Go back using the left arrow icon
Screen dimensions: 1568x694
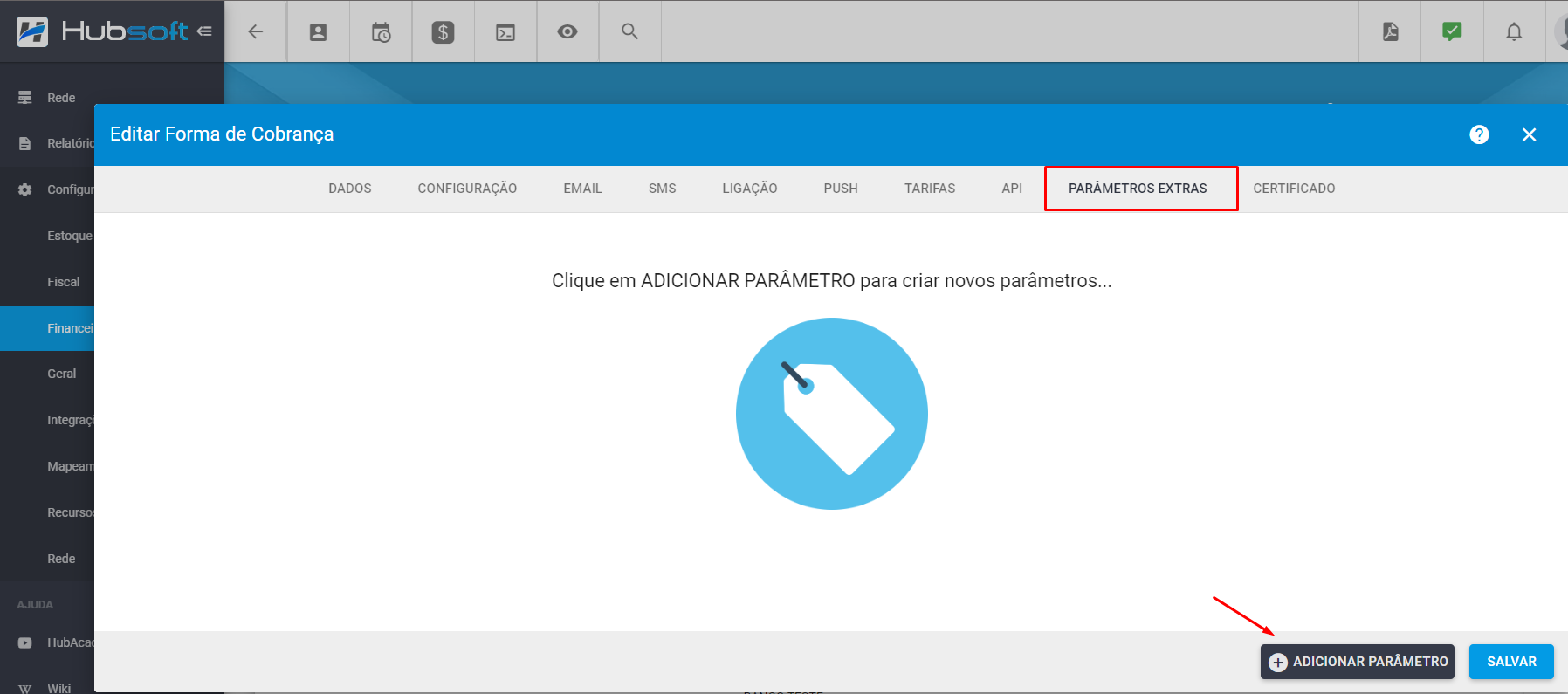tap(256, 32)
